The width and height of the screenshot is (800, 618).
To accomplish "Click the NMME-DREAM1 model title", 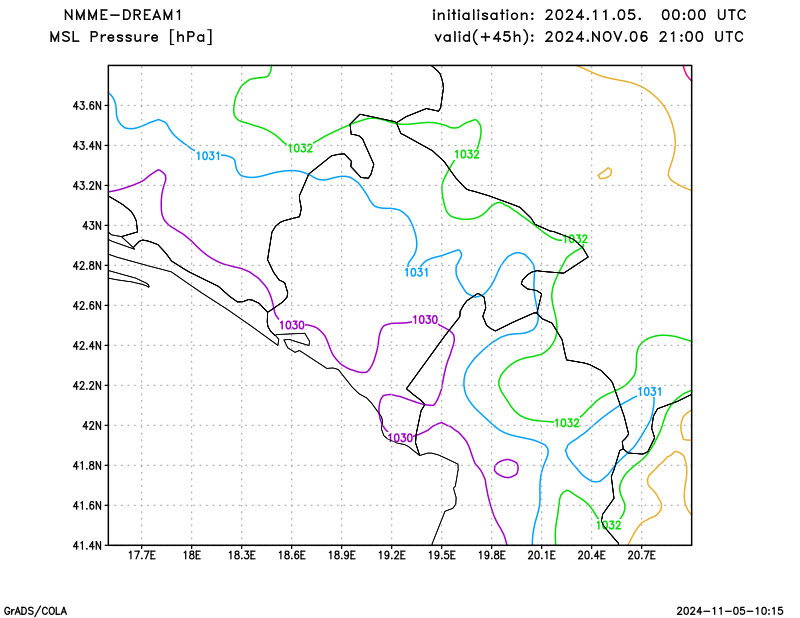I will pos(122,15).
